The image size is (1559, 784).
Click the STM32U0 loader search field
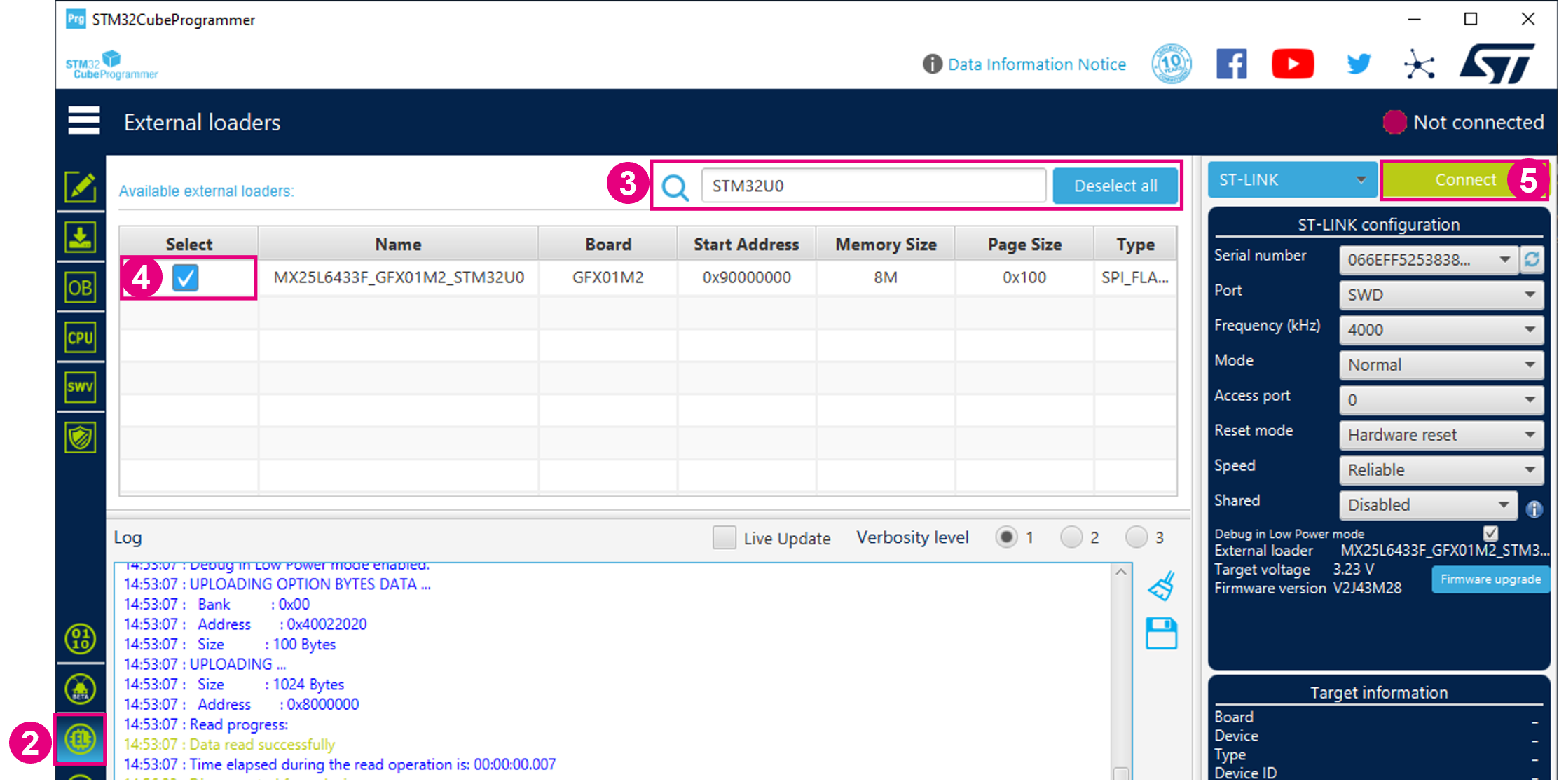tap(874, 186)
